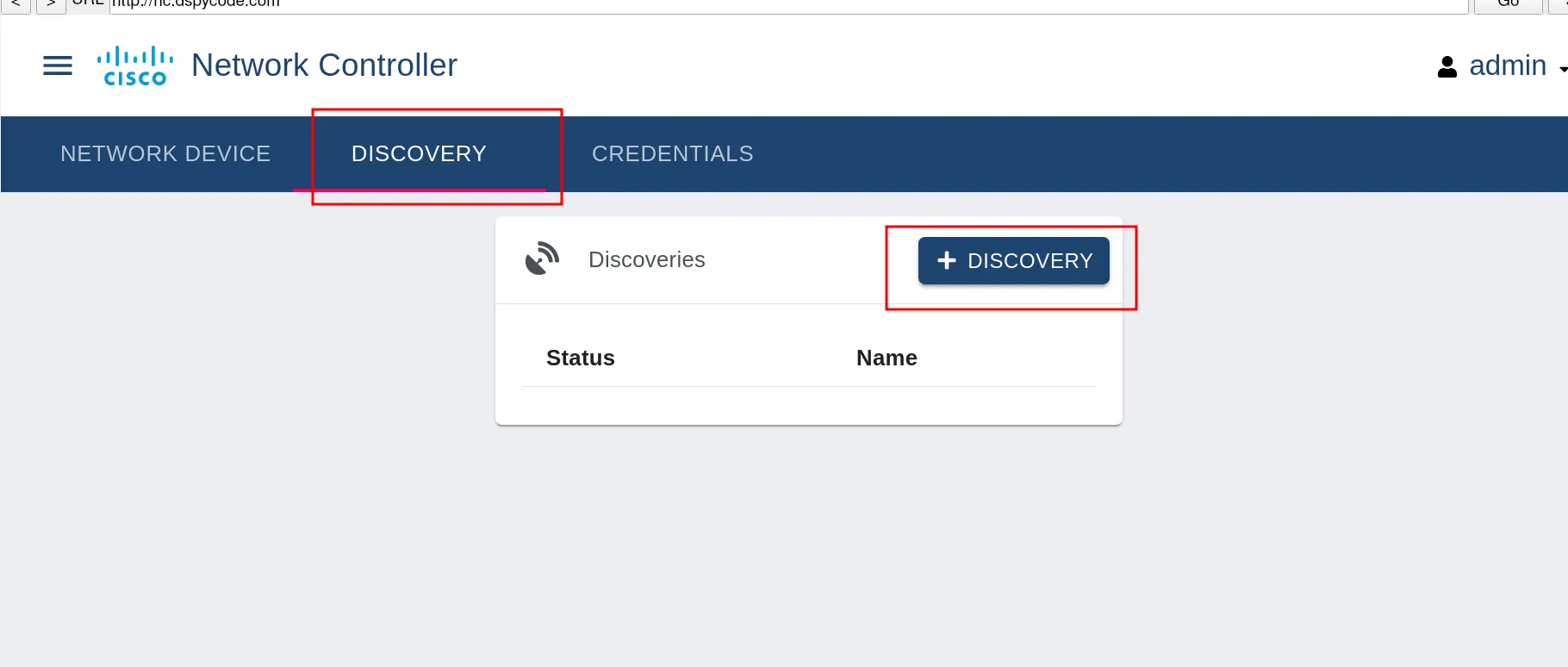Expand the admin account dropdown arrow
This screenshot has width=1568, height=667.
1562,68
